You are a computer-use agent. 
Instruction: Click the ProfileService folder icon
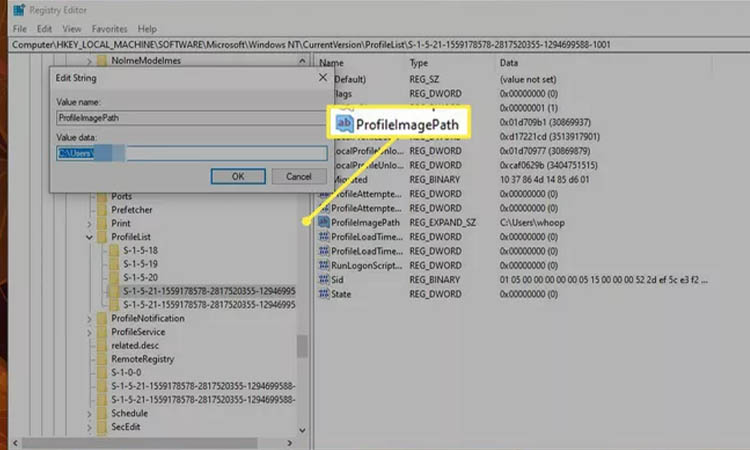point(102,332)
